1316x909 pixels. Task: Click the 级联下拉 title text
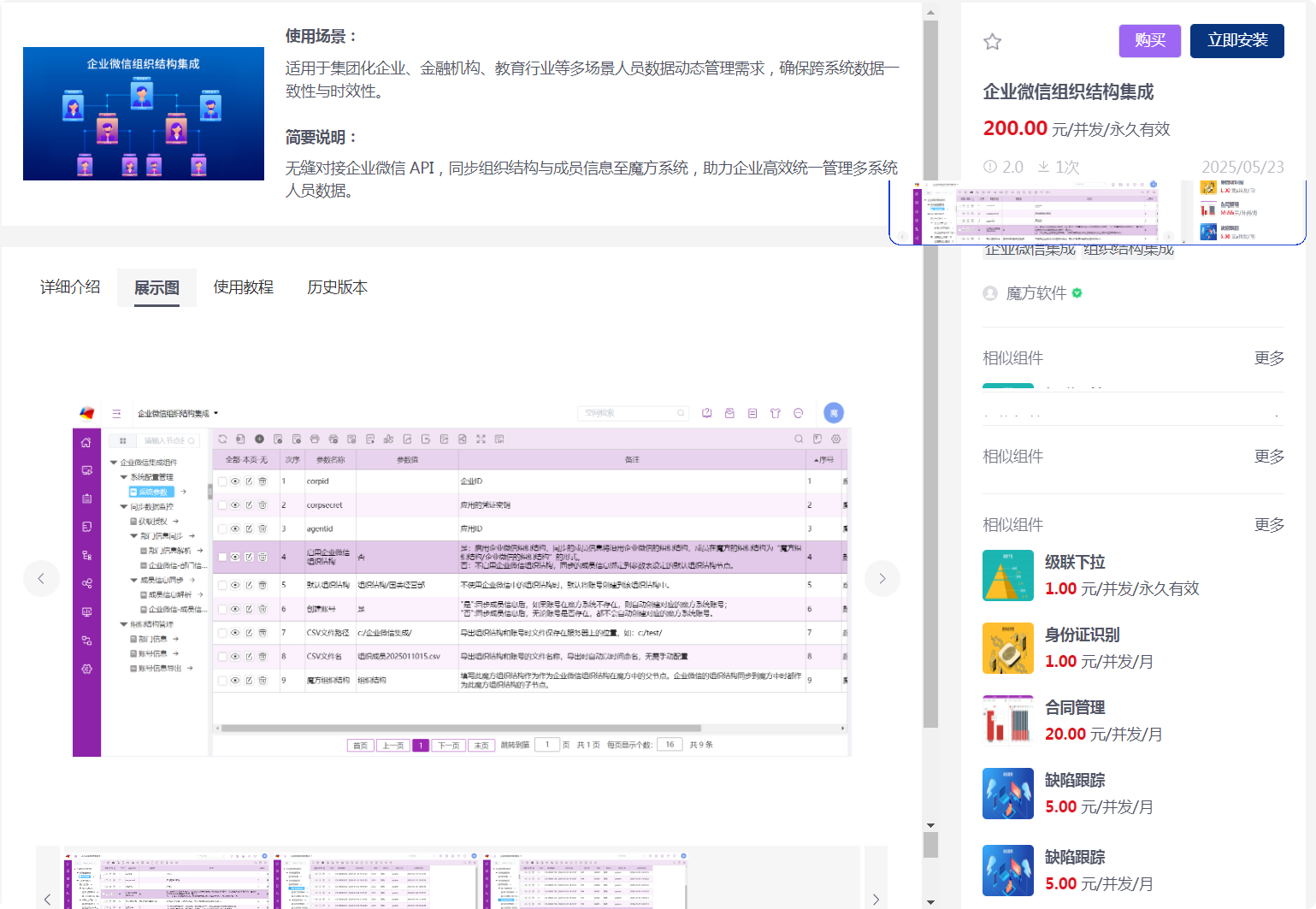[x=1075, y=563]
